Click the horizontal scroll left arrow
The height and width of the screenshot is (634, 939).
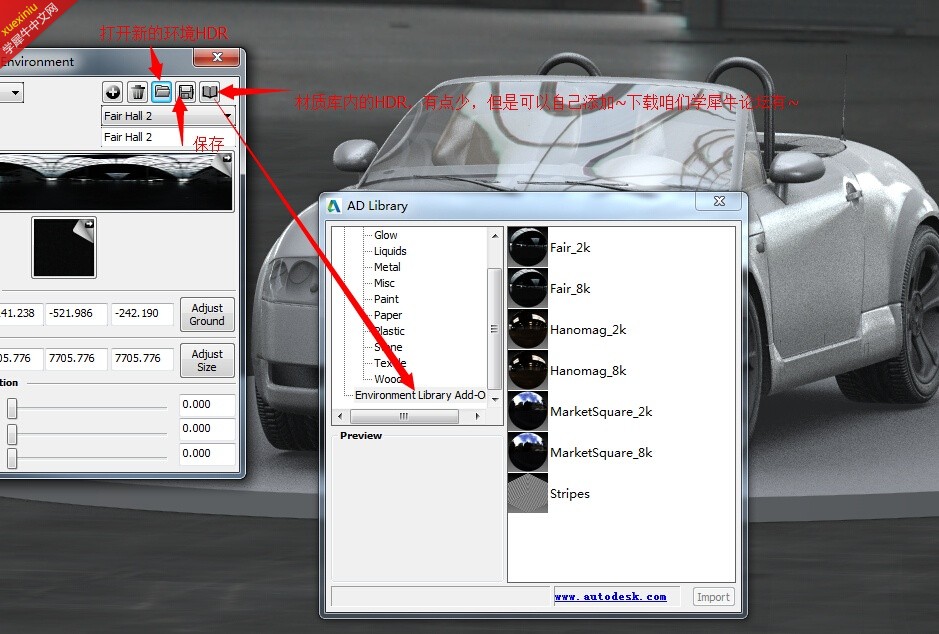click(340, 416)
